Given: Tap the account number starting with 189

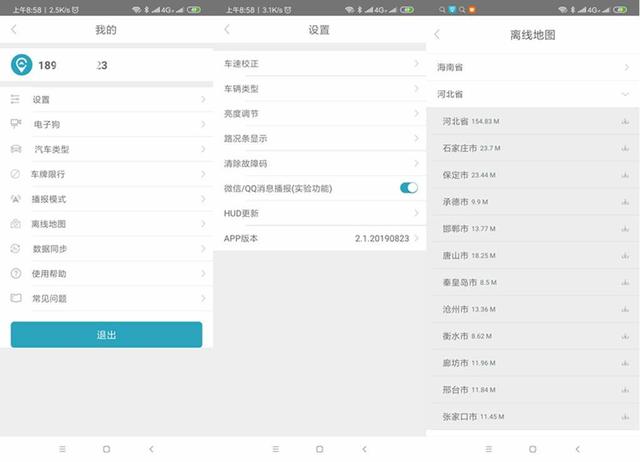Looking at the screenshot, I should tap(73, 65).
